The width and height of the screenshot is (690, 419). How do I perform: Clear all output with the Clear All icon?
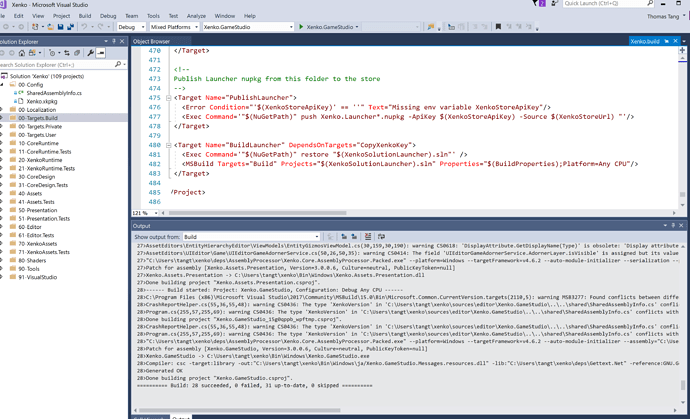[368, 236]
